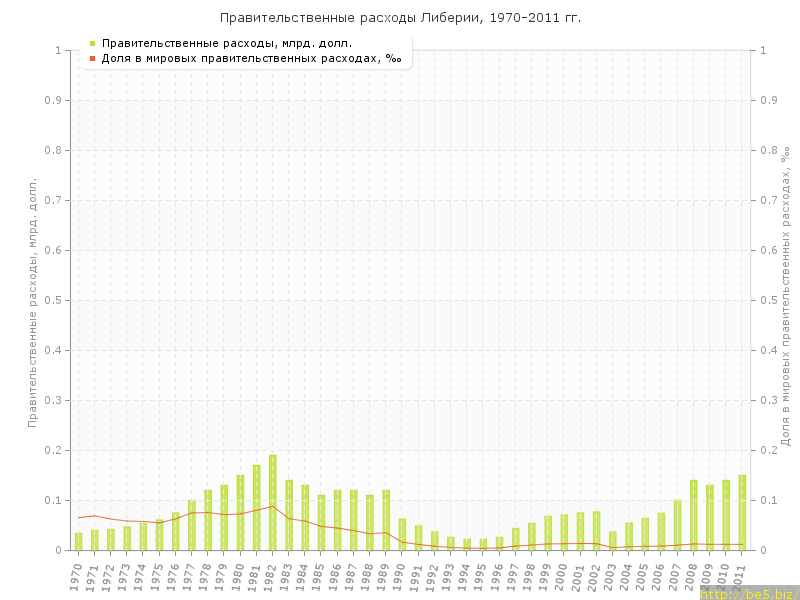Click the green legend marker for government spending
This screenshot has height=600, width=800.
tap(92, 43)
